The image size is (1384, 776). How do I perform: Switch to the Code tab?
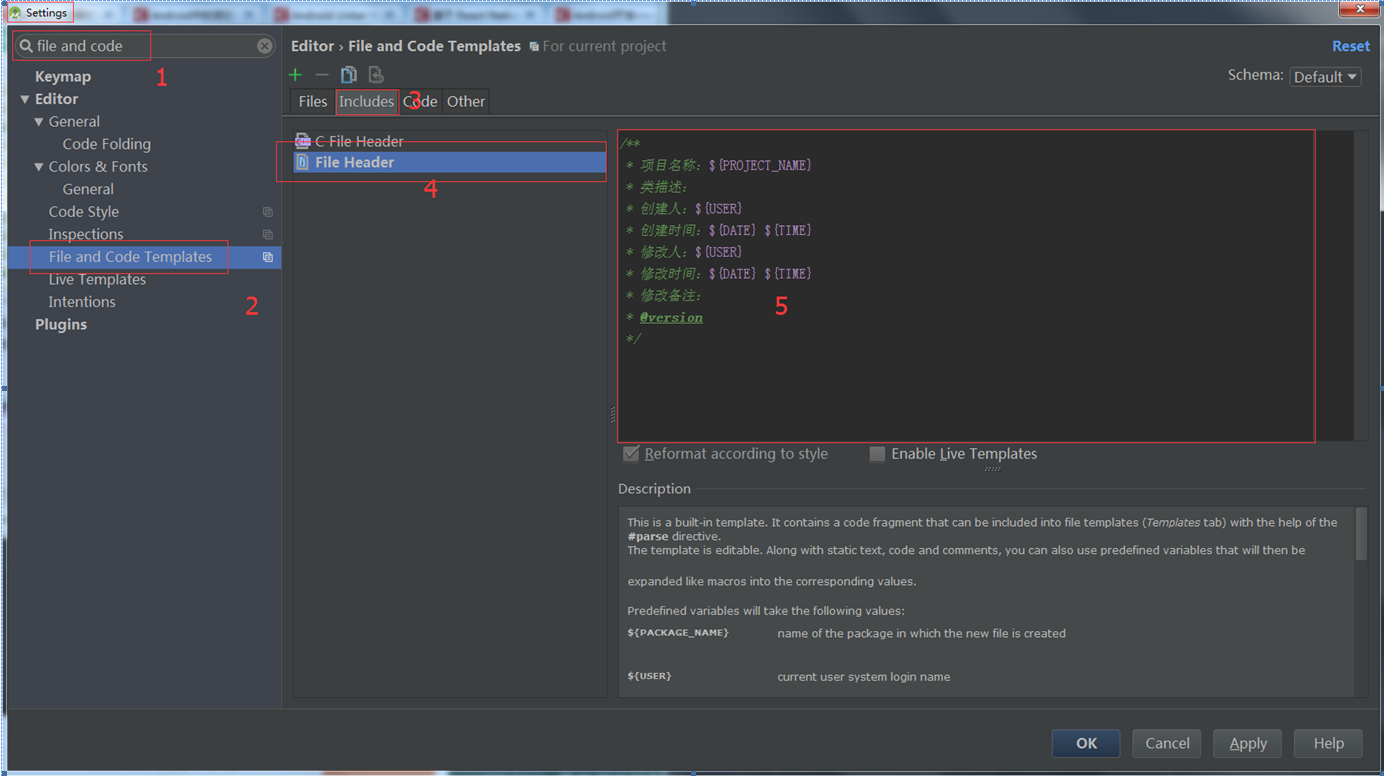coord(419,101)
